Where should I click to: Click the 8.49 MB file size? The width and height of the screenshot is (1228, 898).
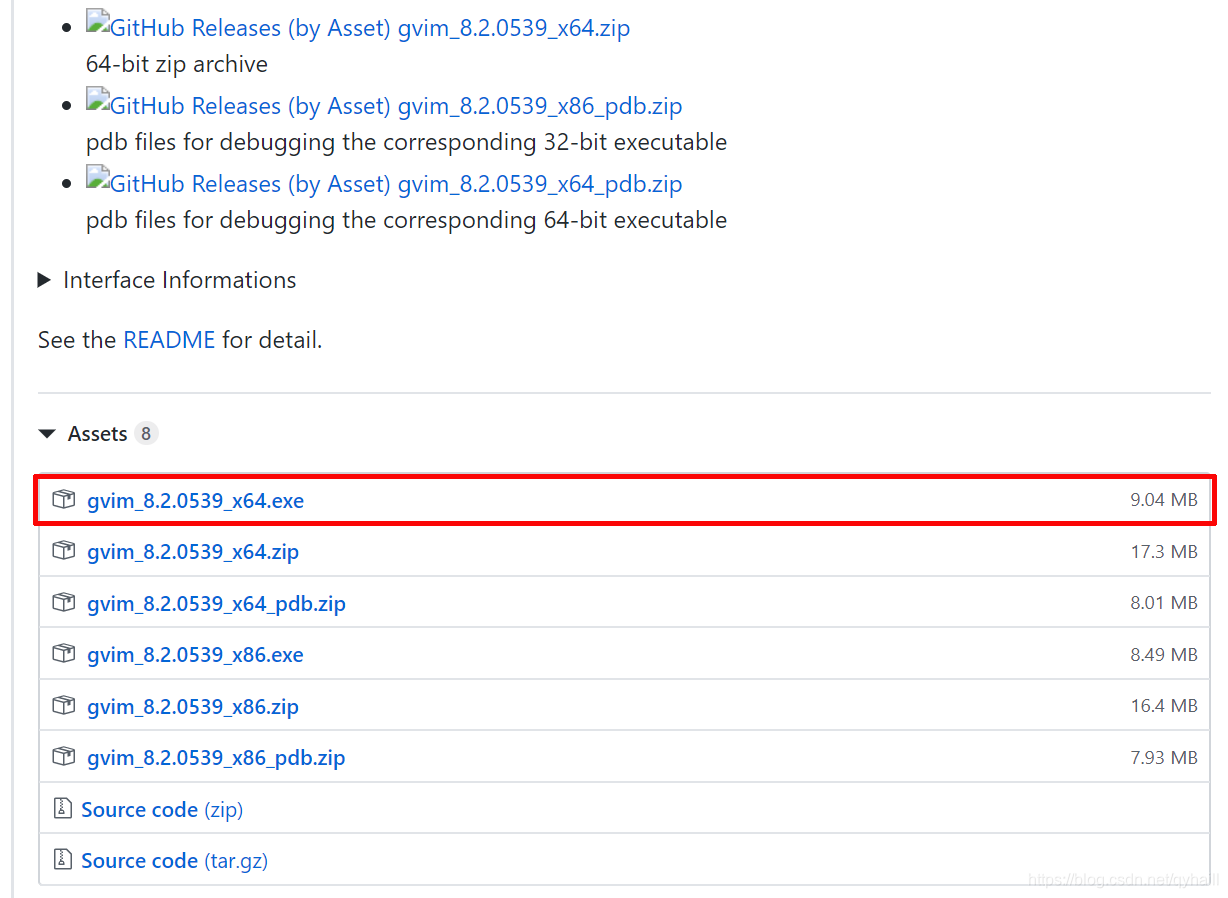(x=1164, y=655)
